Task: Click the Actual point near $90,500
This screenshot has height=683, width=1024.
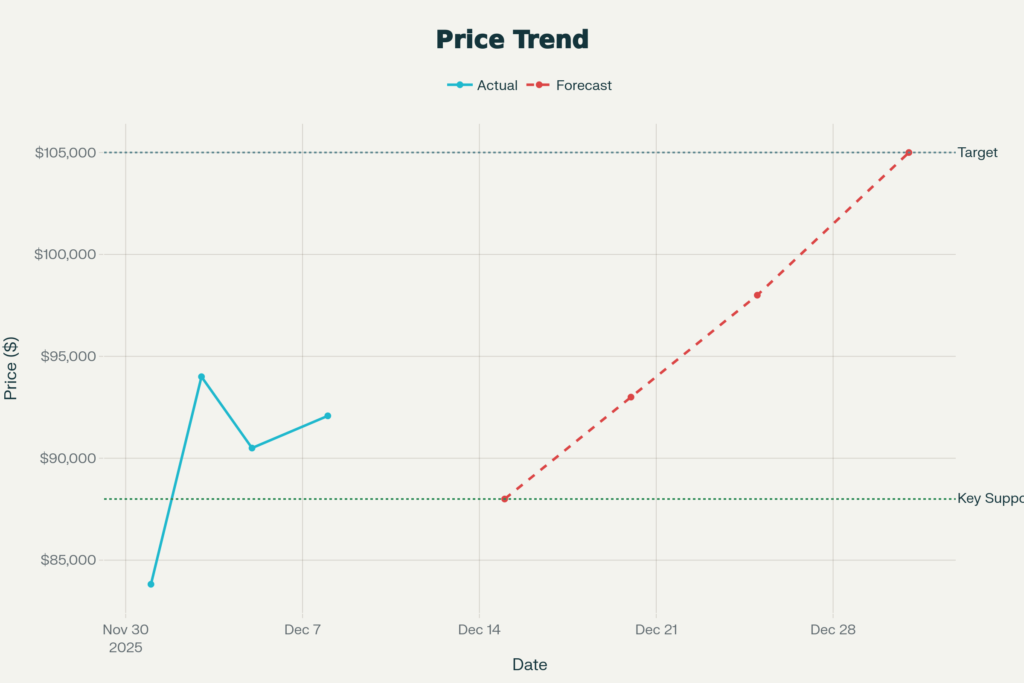Action: click(x=252, y=448)
